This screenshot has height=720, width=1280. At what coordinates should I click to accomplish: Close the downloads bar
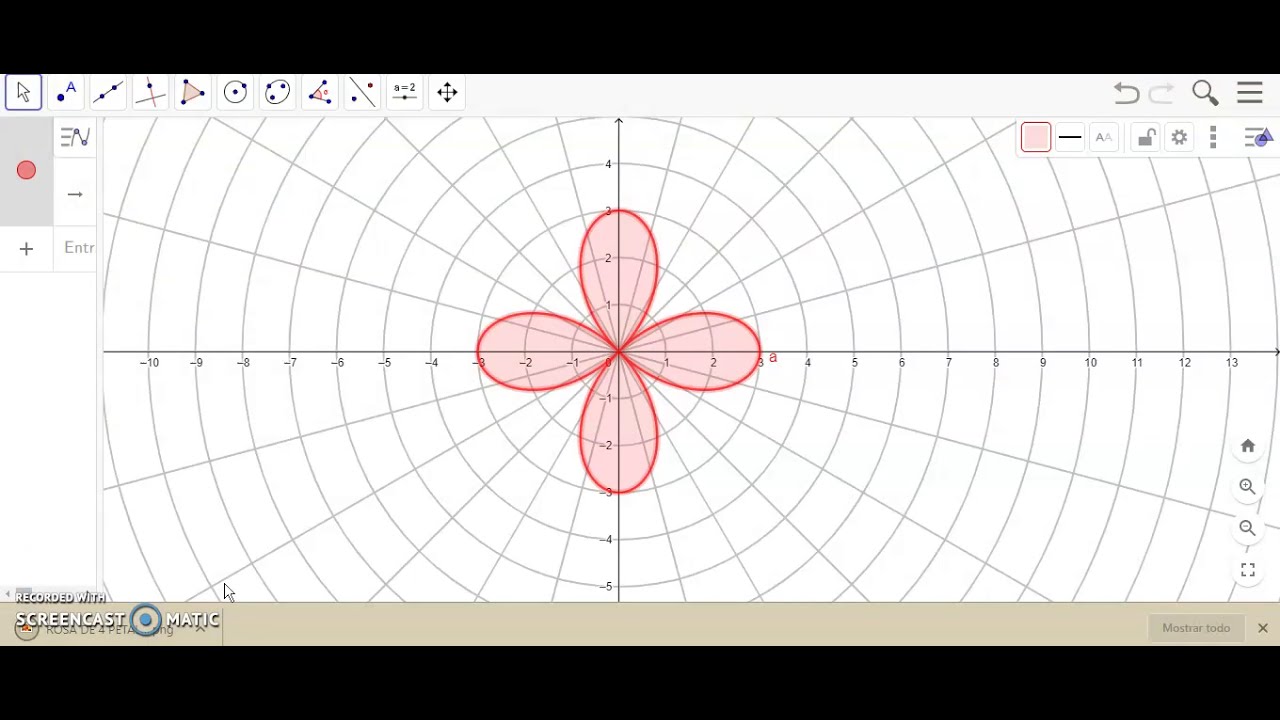pos(1263,628)
